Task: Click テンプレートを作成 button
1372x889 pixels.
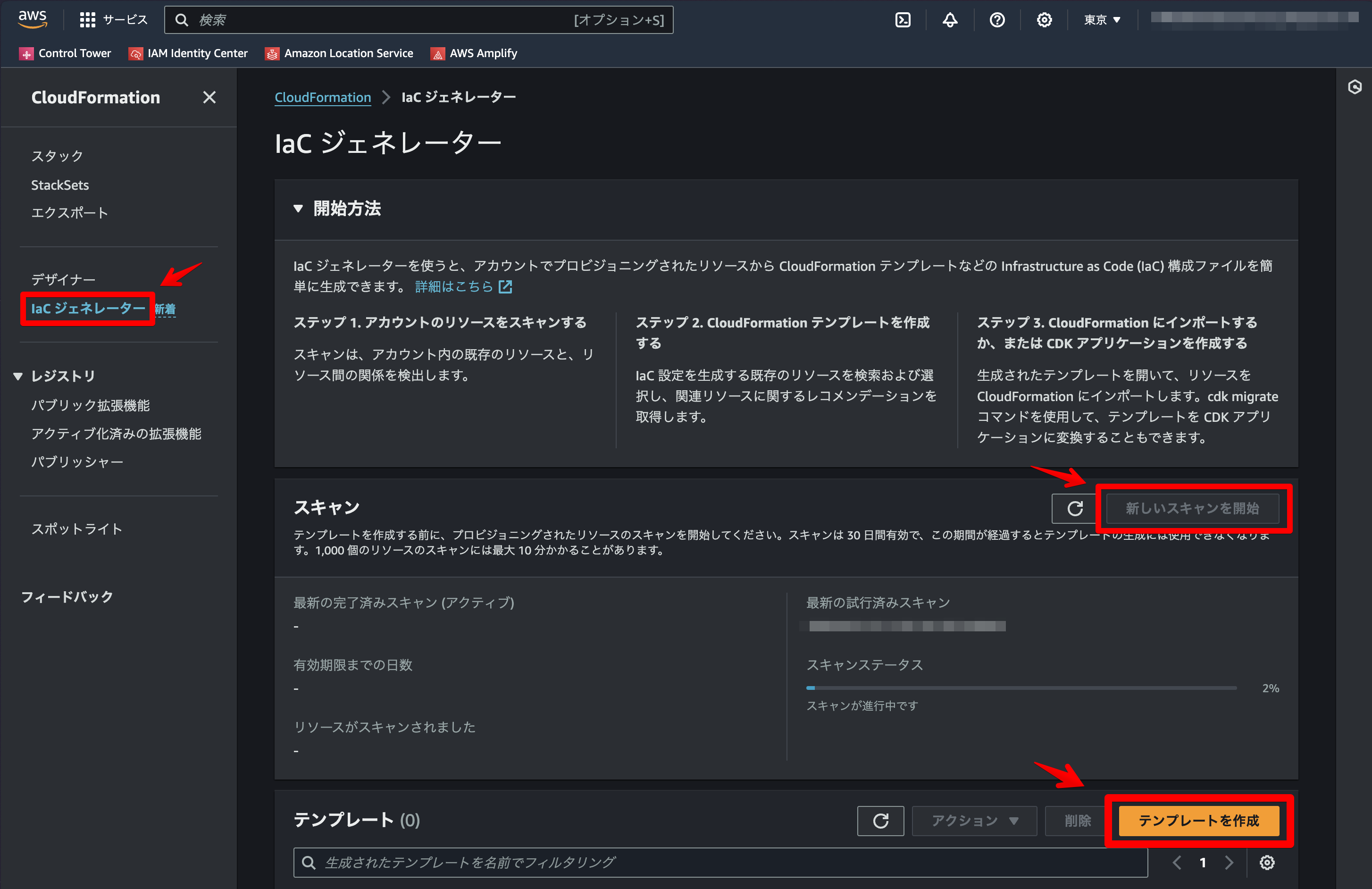Action: point(1199,821)
